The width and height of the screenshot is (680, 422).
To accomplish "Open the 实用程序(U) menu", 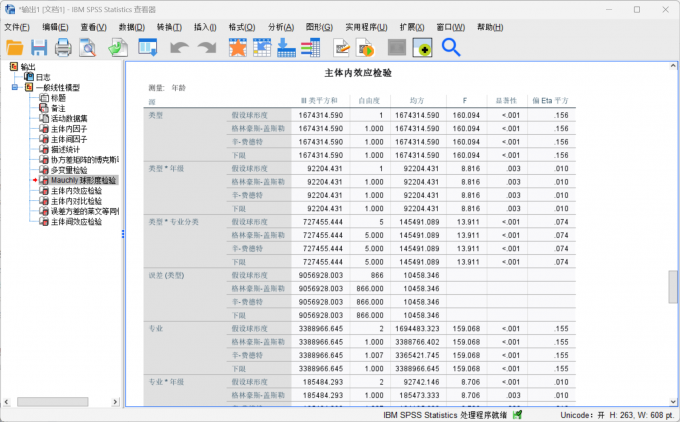I will pos(366,27).
